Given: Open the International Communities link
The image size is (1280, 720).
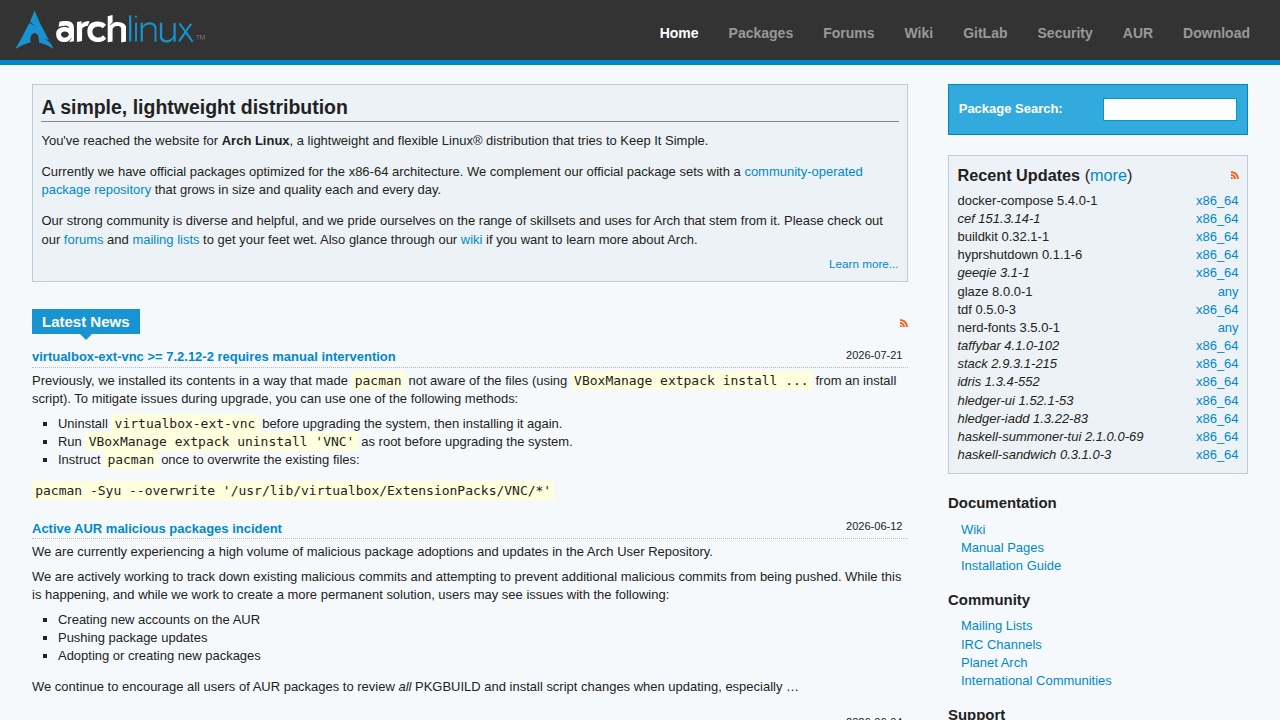Looking at the screenshot, I should (1036, 681).
